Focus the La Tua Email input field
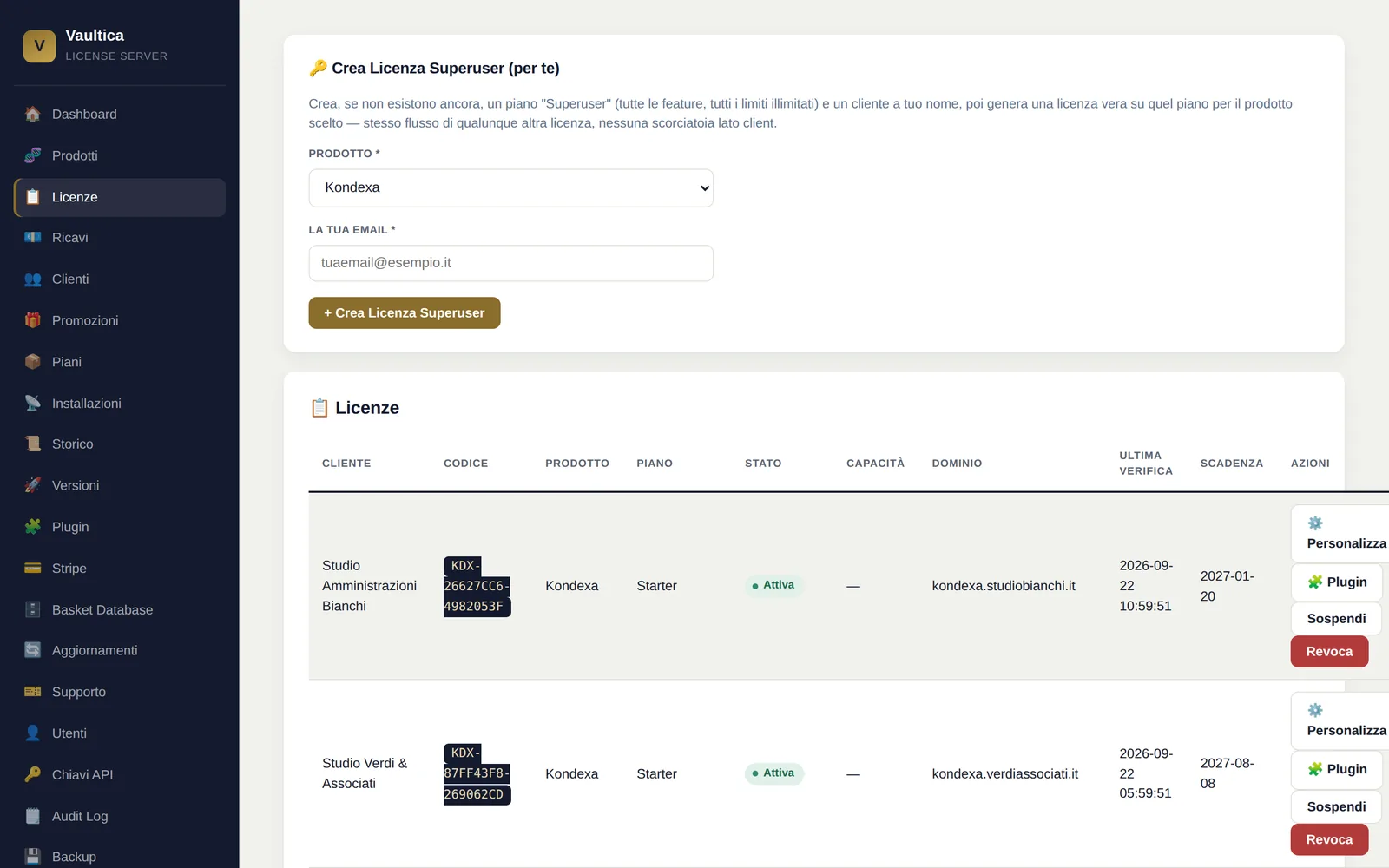 click(x=511, y=263)
